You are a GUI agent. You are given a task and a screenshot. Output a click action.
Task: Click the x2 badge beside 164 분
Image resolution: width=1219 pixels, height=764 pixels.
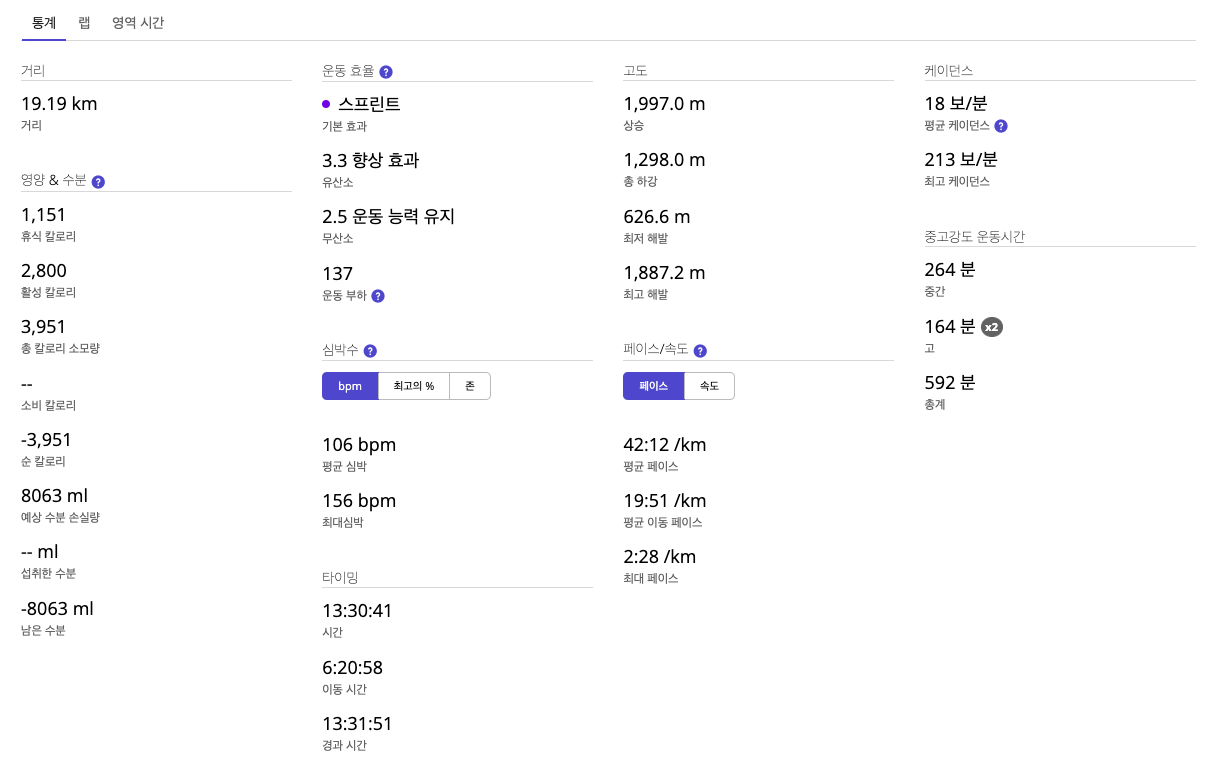point(992,326)
